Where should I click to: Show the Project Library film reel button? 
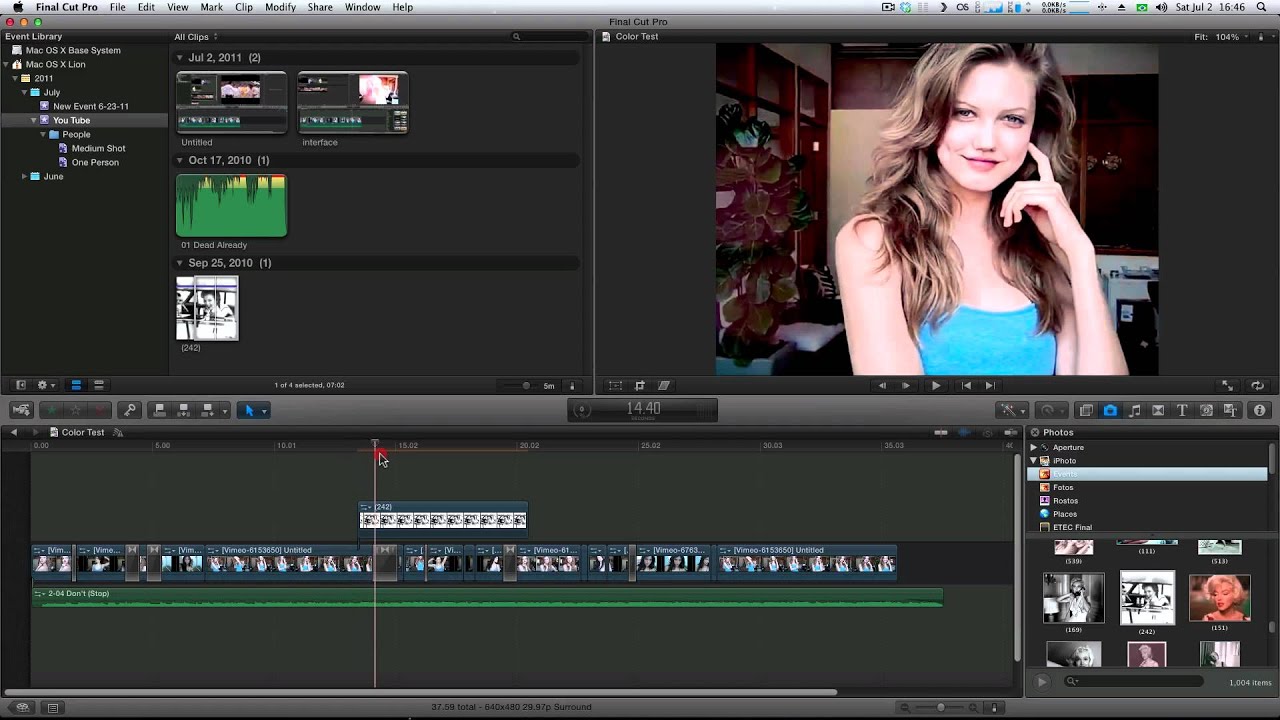22,707
